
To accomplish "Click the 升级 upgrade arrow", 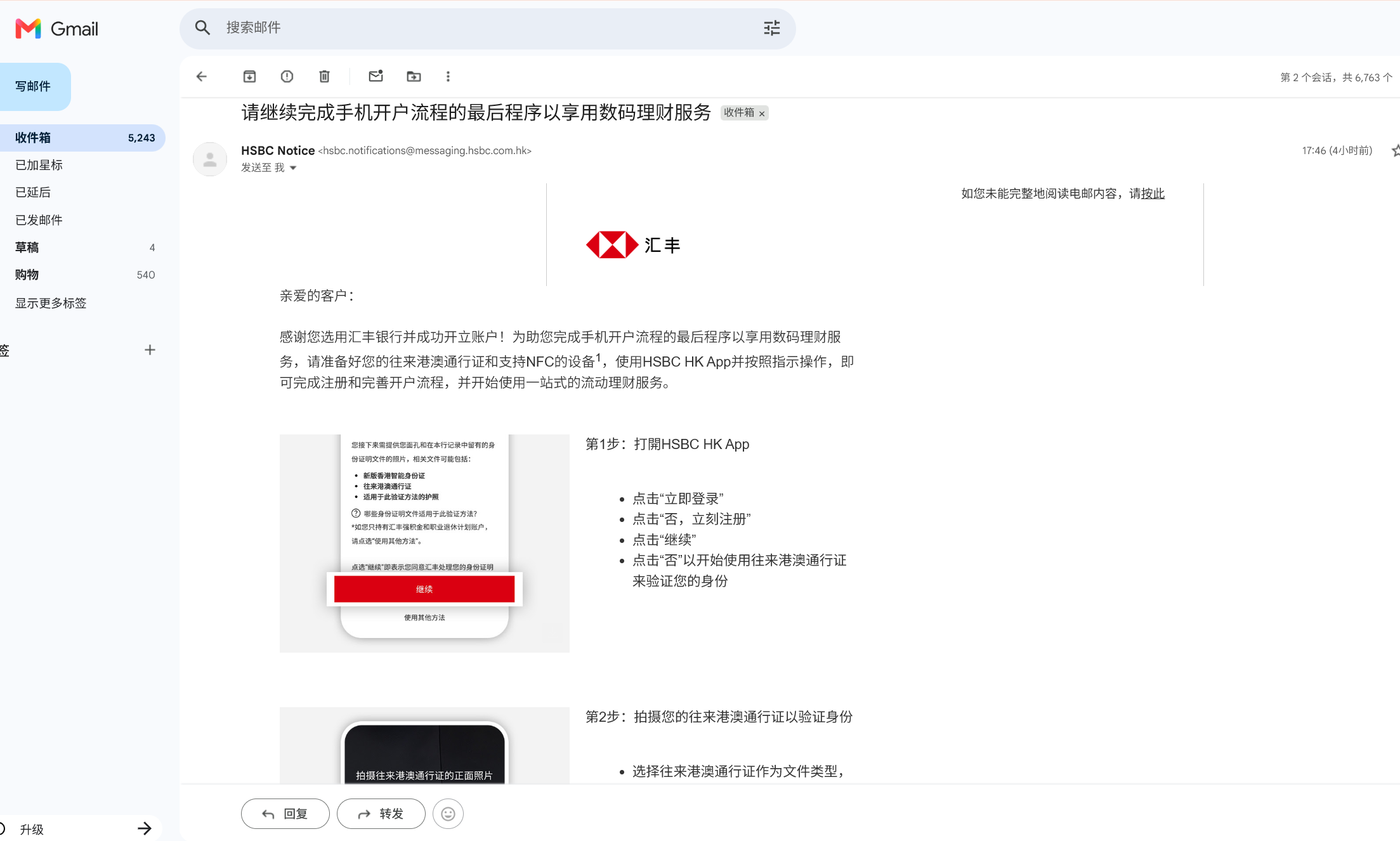I will 145,828.
